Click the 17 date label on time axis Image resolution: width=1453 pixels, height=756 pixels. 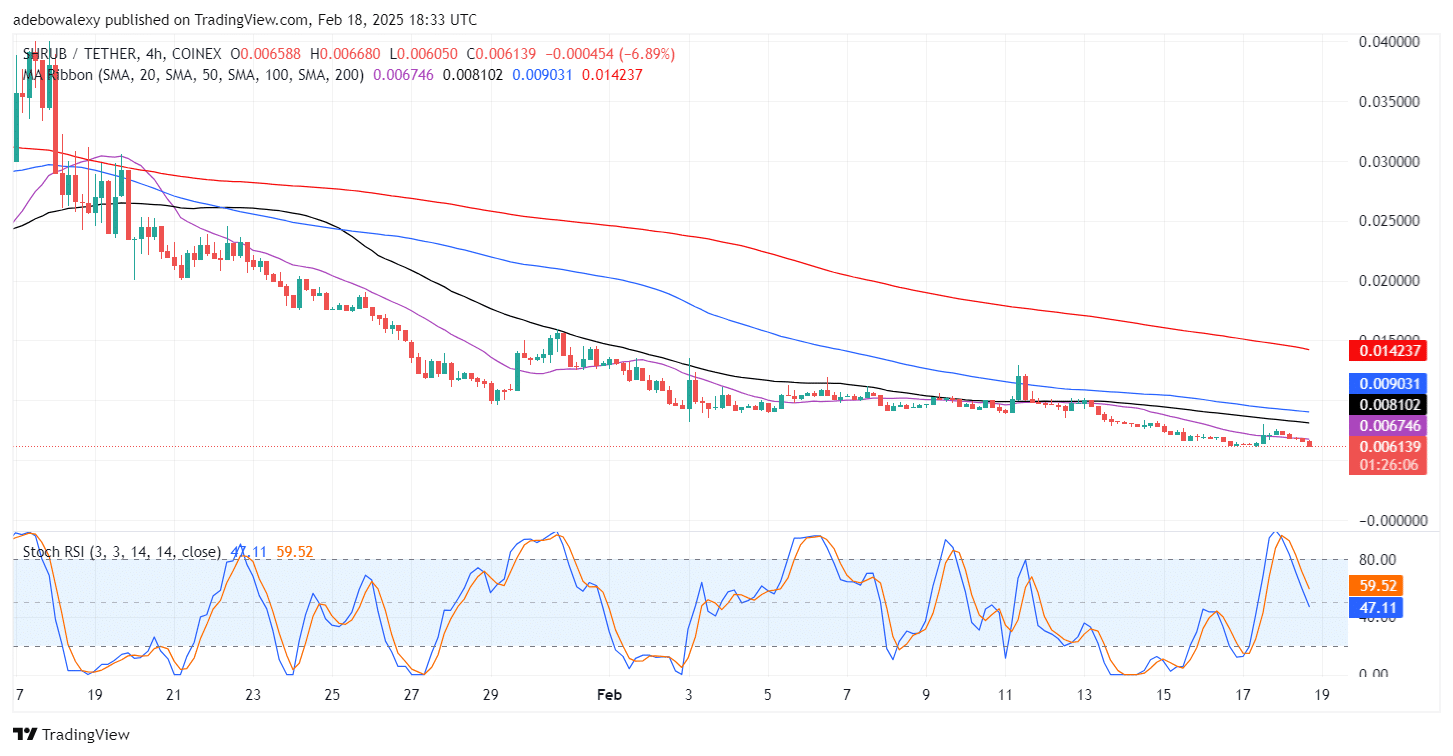tap(1243, 694)
